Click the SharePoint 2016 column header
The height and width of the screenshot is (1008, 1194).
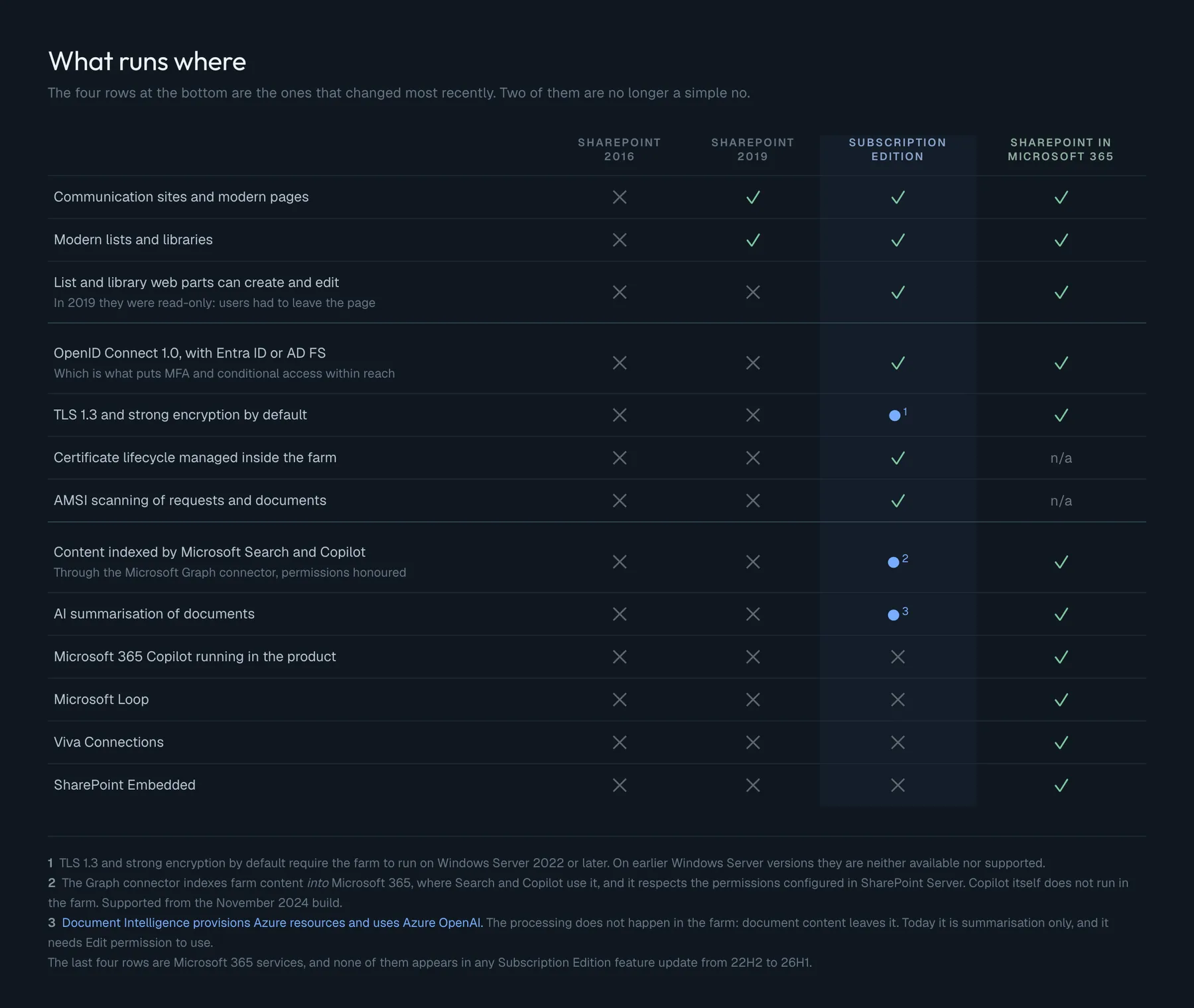click(x=620, y=149)
